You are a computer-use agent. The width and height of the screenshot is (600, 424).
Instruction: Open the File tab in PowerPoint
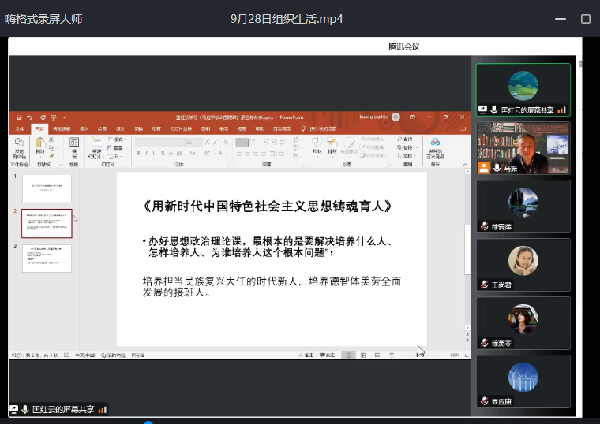19,129
